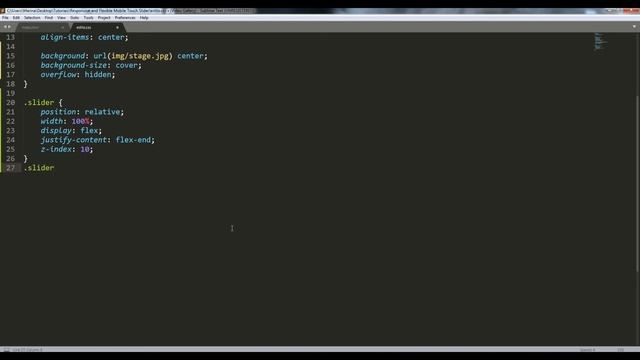This screenshot has width=640, height=360.
Task: Click line number 13 in gutter
Action: pyautogui.click(x=10, y=37)
